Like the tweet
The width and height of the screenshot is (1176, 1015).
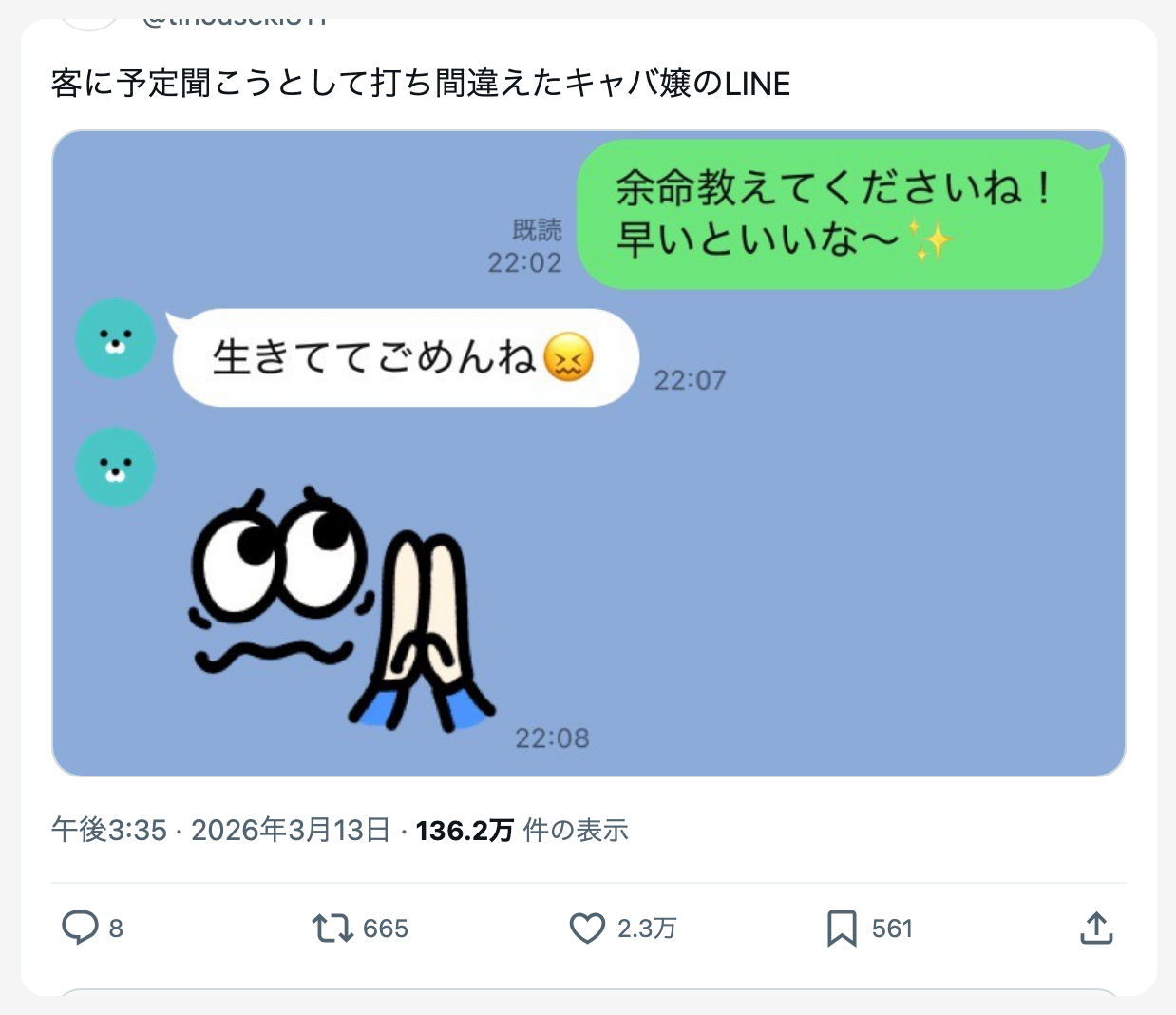point(589,929)
